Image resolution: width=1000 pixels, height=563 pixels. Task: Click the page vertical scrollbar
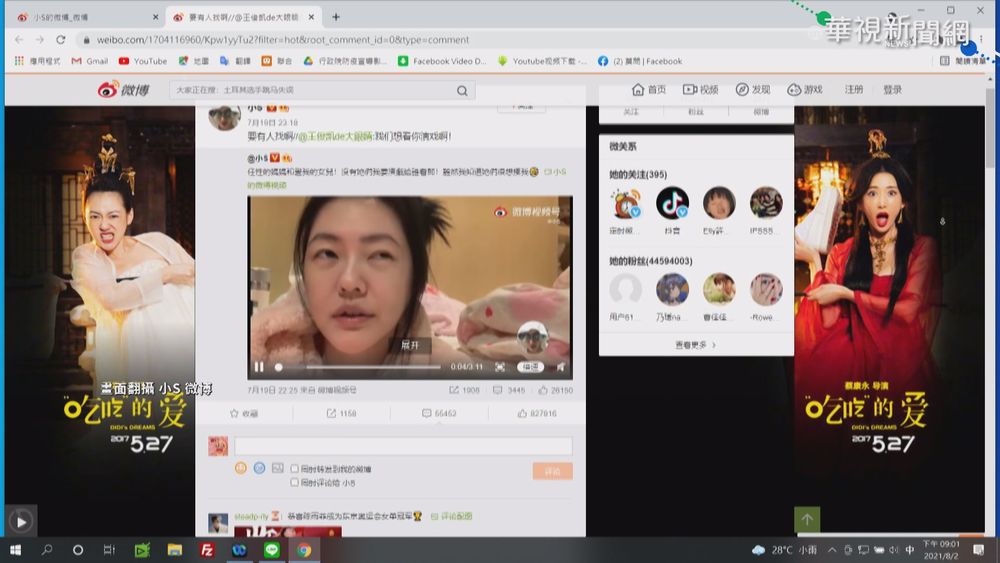point(989,128)
